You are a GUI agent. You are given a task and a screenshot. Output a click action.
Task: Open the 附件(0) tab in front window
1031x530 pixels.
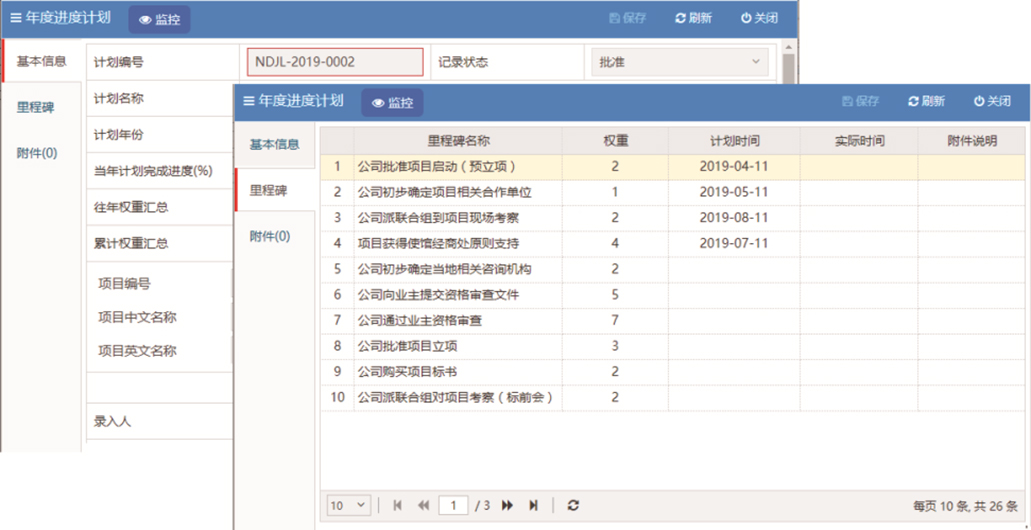click(x=270, y=236)
